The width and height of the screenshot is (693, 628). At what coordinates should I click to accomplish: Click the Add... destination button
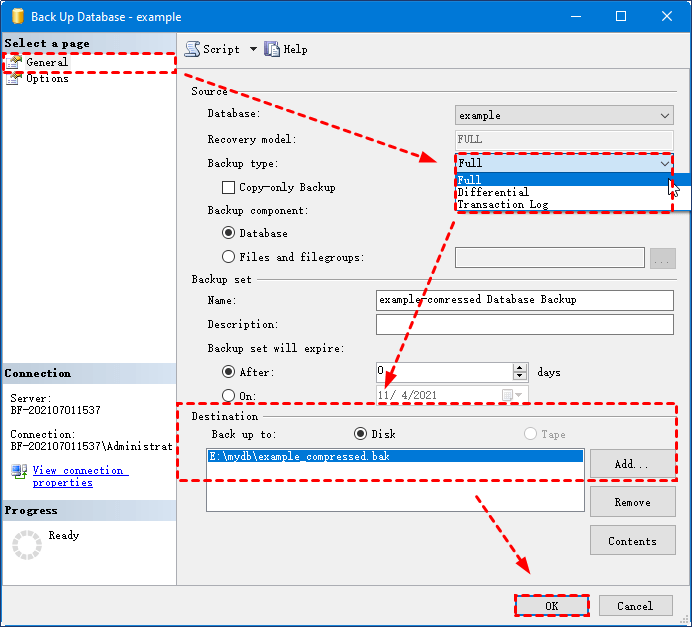(632, 464)
